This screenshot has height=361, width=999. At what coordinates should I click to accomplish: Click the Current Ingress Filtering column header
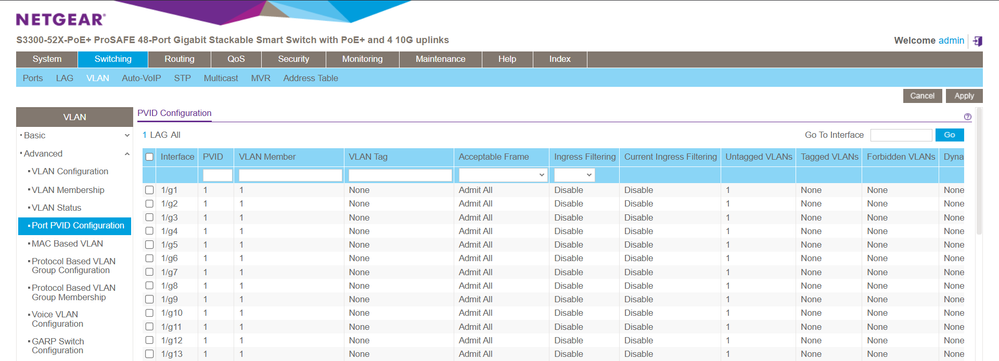click(x=670, y=157)
